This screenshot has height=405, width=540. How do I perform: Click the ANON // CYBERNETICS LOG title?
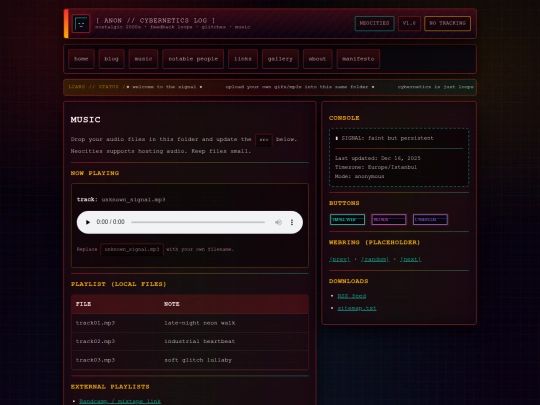pos(155,21)
